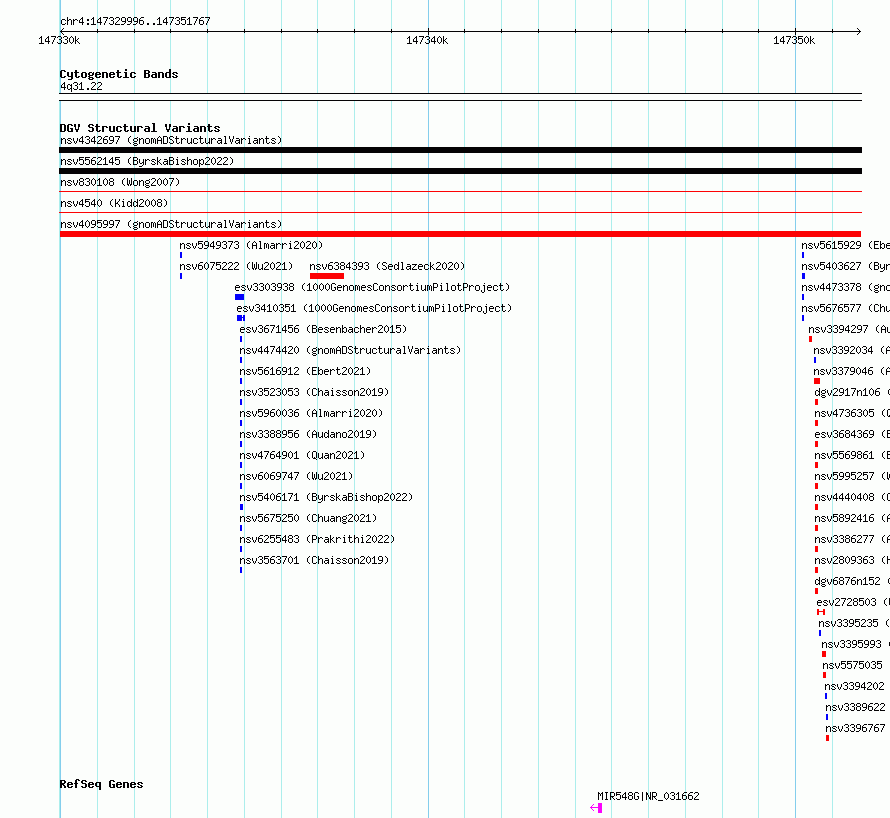Screen dimensions: 890x818
Task: Select nsv3394297 variant label
Action: [849, 329]
